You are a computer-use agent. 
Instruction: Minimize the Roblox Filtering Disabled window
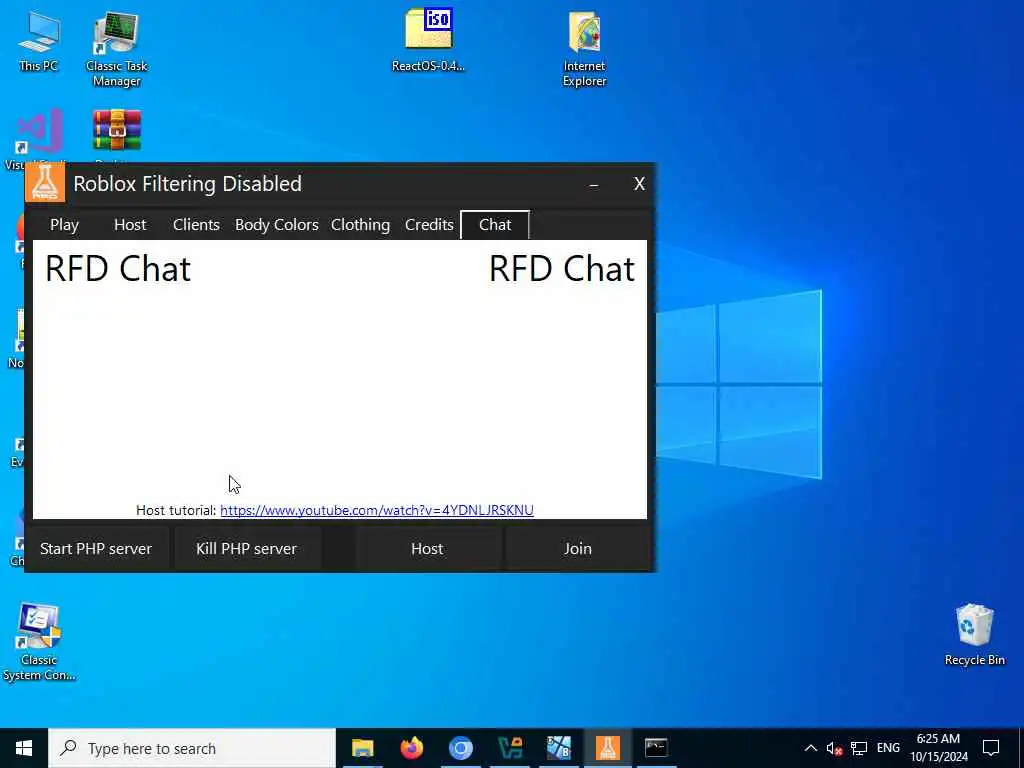(x=594, y=184)
